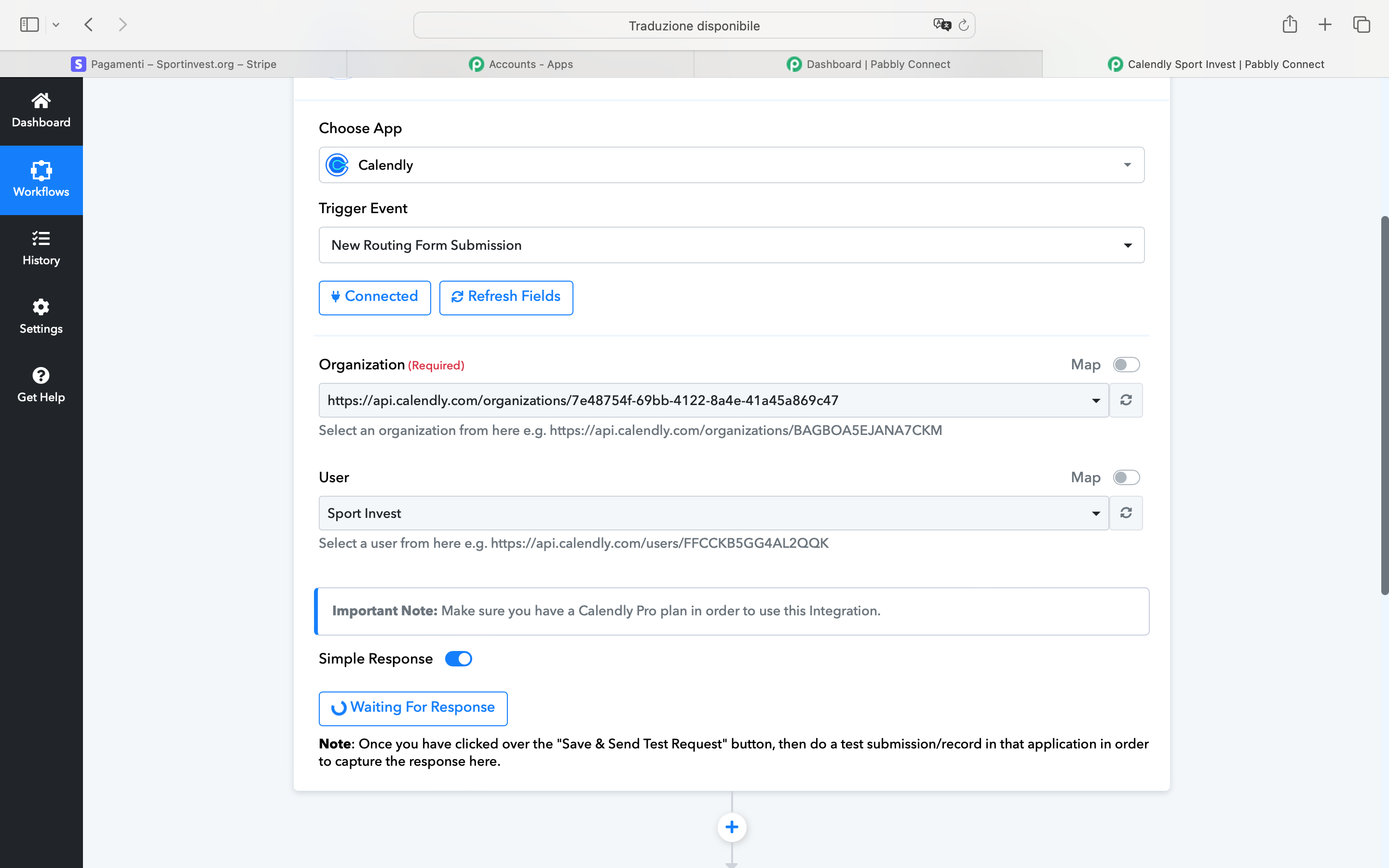Click the Connected button
Screen dimensions: 1389x868
[x=375, y=298]
